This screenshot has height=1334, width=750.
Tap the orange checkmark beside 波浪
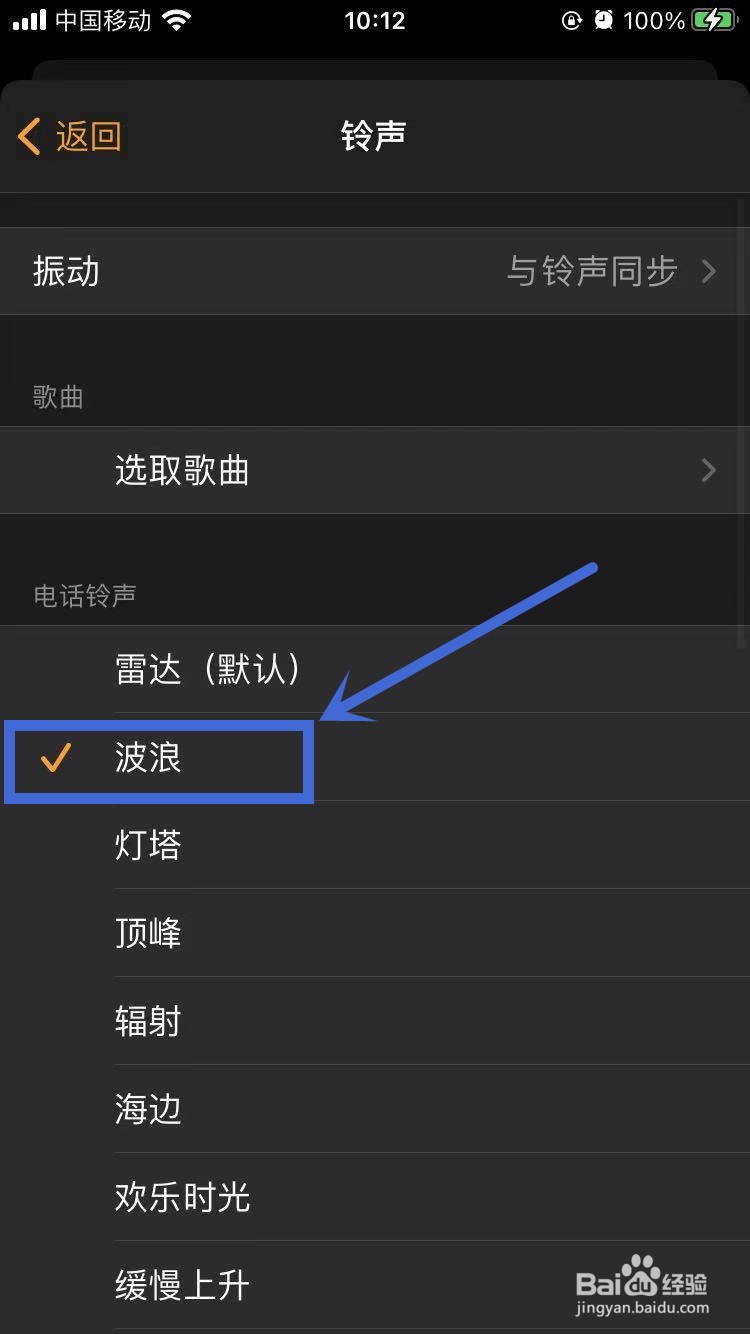pos(56,758)
